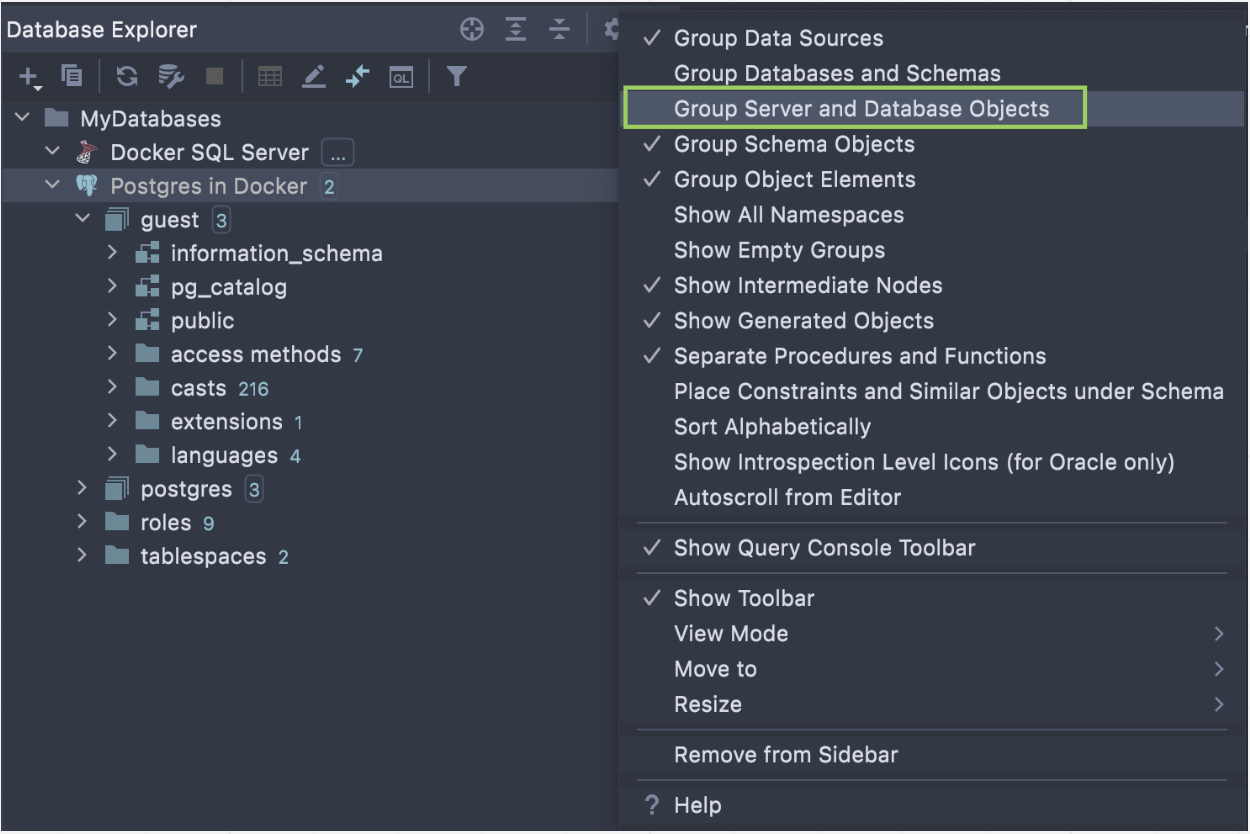This screenshot has height=834, width=1250.
Task: Click the Edit Source pencil icon
Action: tap(314, 76)
